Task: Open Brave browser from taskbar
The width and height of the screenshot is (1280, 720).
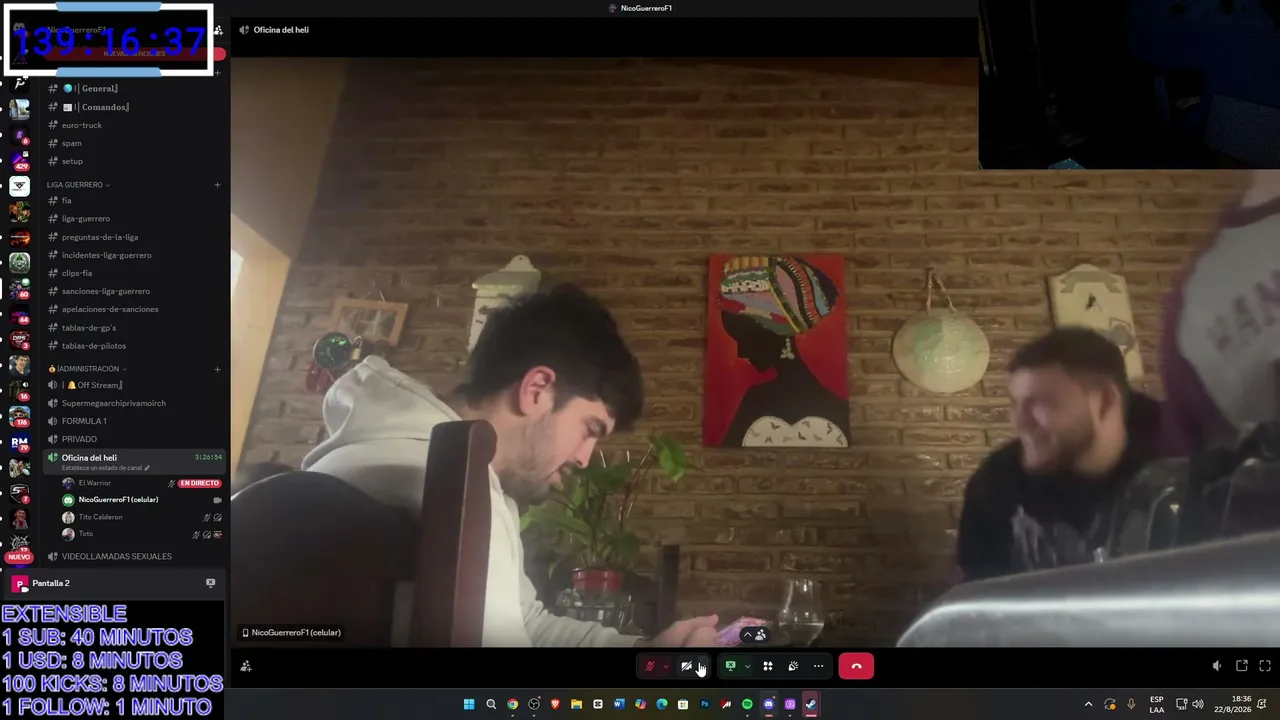Action: [x=555, y=704]
